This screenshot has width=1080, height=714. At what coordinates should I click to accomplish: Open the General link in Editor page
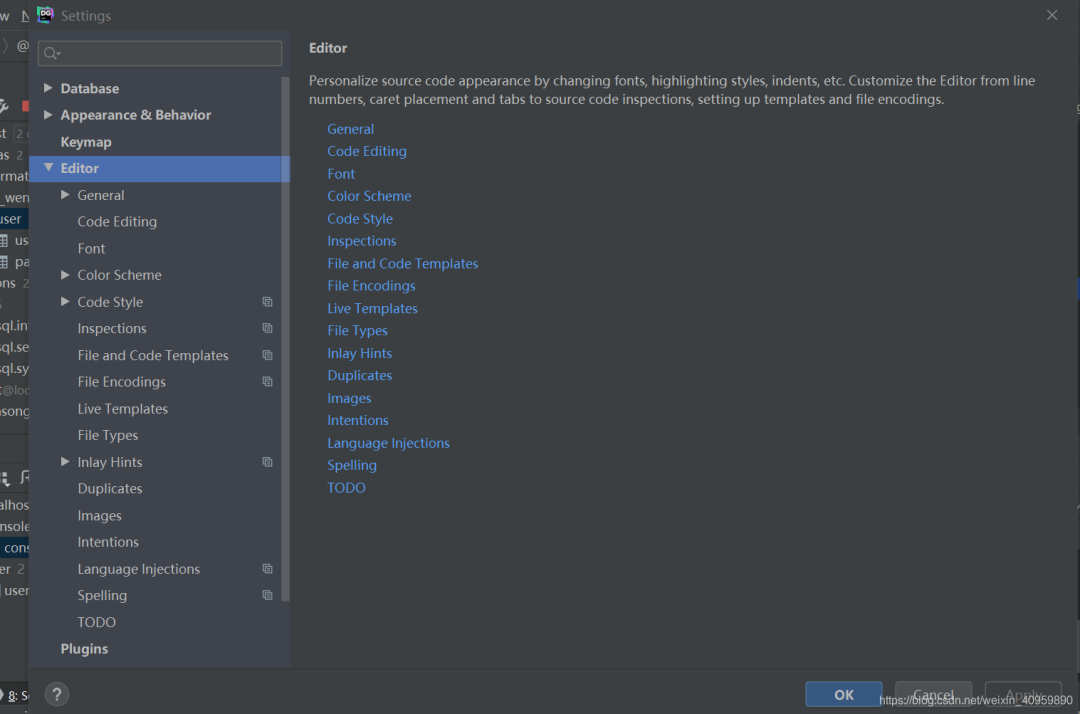(x=351, y=129)
